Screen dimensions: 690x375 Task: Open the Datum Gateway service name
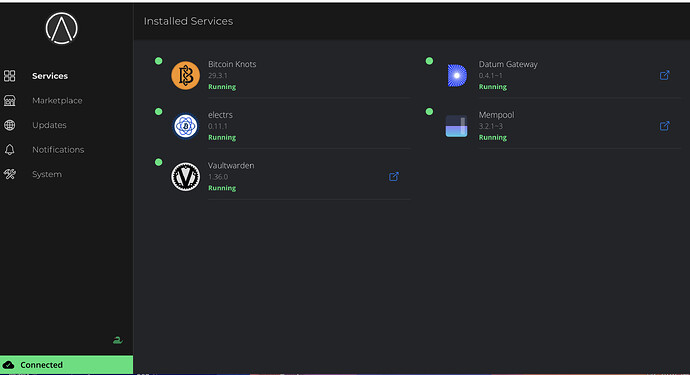pyautogui.click(x=508, y=64)
